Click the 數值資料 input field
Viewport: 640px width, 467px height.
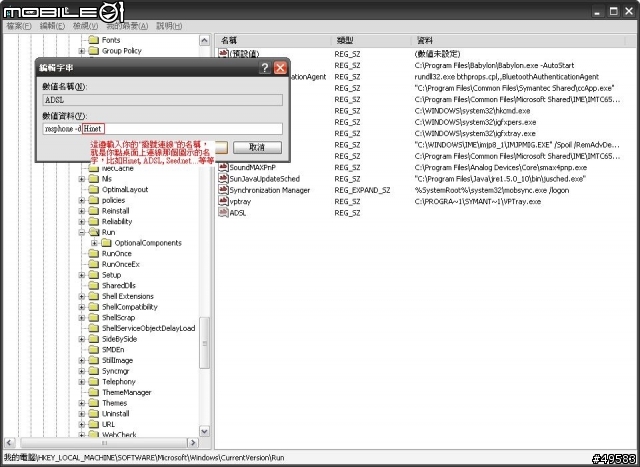click(162, 129)
